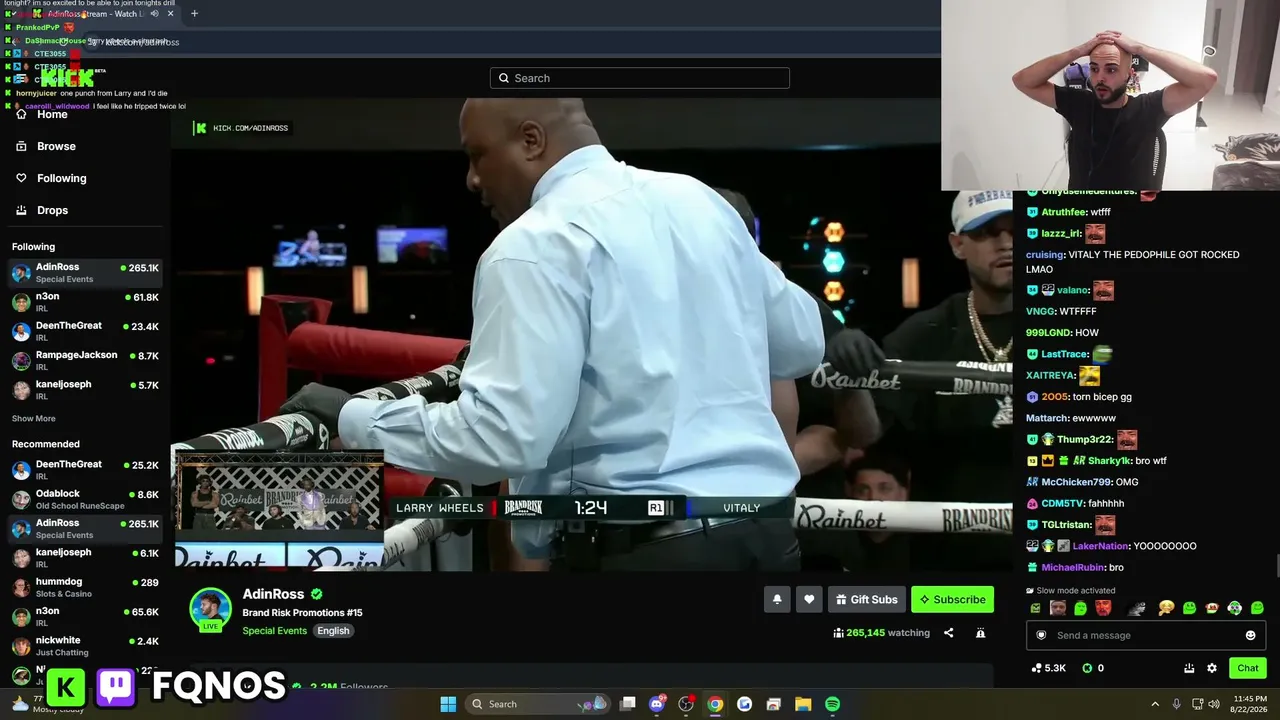
Task: Insert the red-faced quick emote
Action: (1102, 608)
